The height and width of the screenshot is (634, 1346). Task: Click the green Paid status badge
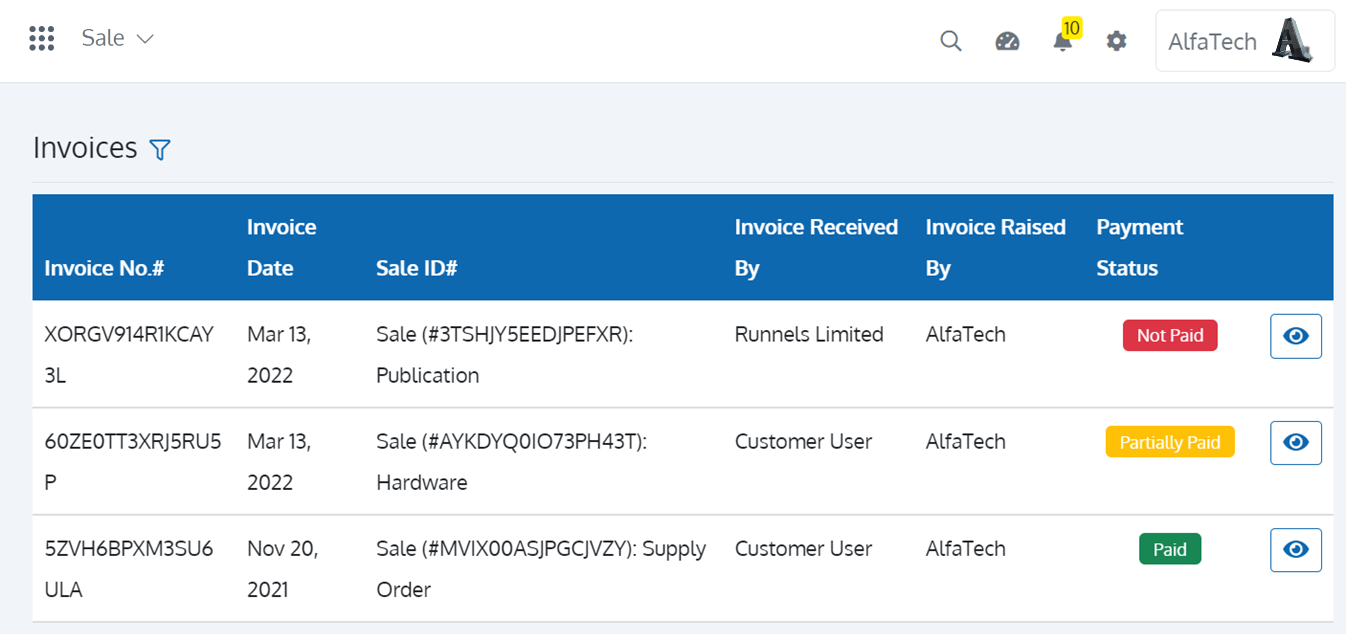pos(1170,549)
